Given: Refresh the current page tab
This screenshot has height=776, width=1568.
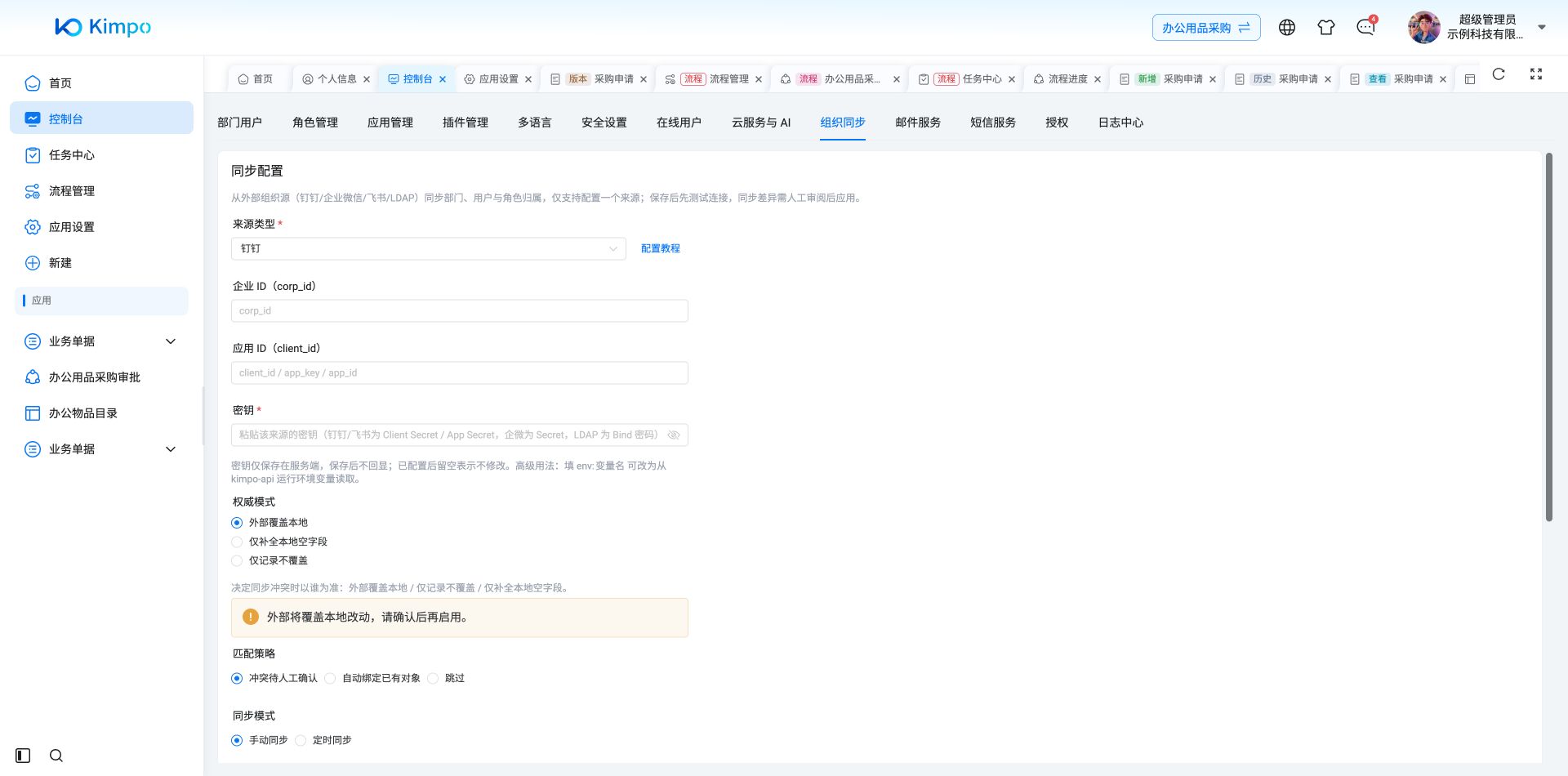Looking at the screenshot, I should (1499, 74).
